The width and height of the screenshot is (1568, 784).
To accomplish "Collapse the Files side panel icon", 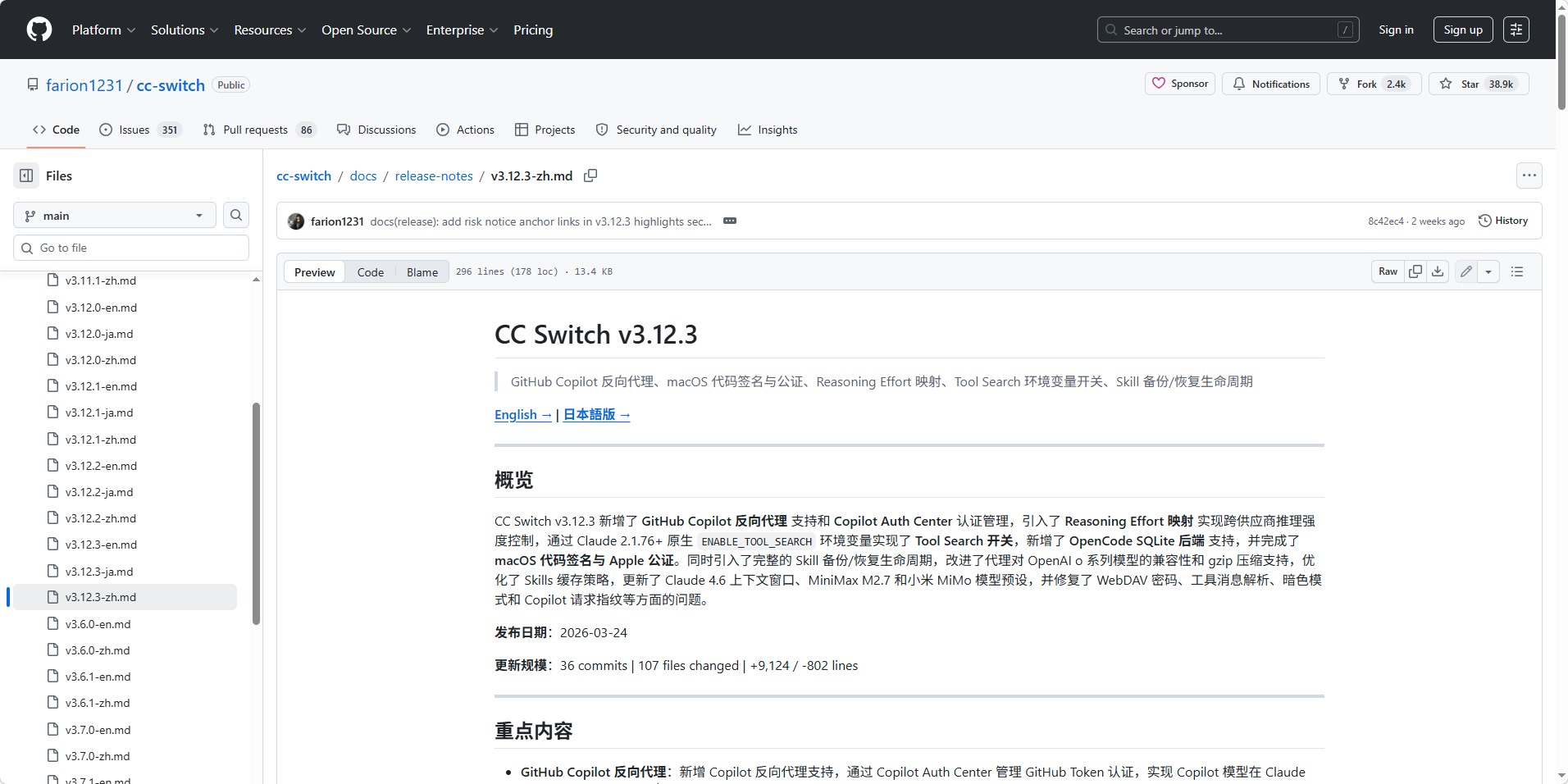I will [26, 175].
